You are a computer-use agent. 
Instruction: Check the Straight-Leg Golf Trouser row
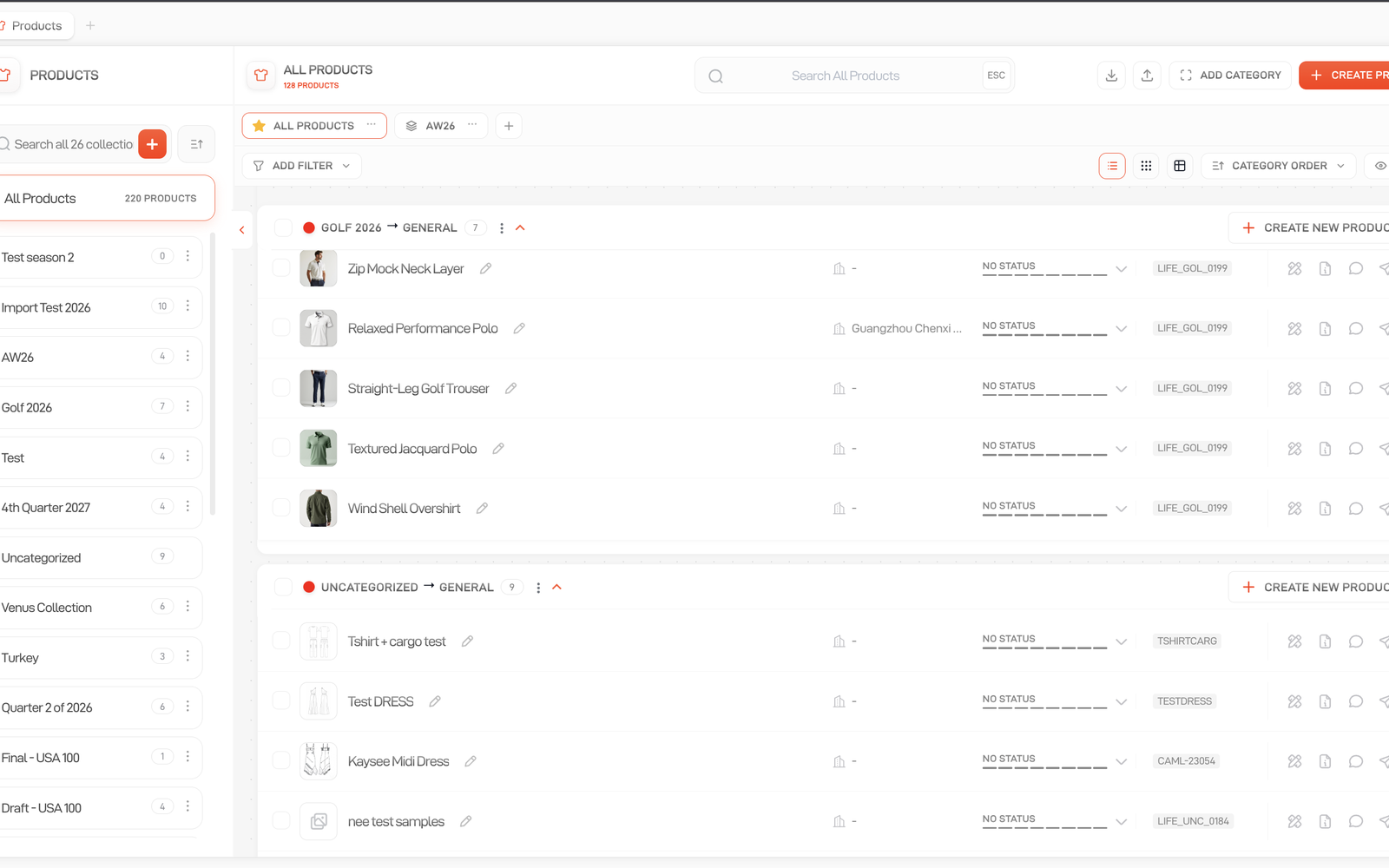click(x=281, y=387)
